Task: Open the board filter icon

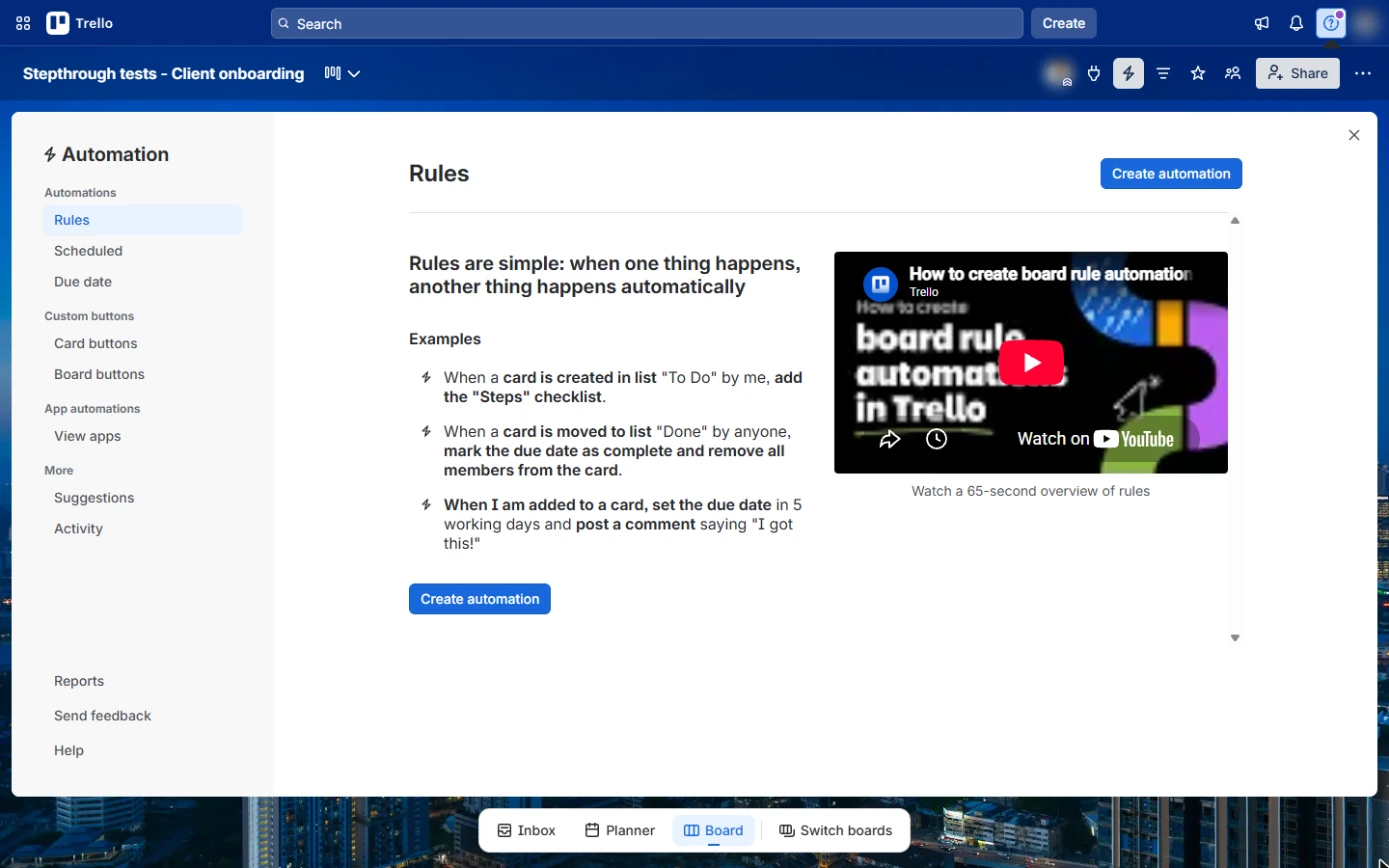Action: [x=1163, y=73]
